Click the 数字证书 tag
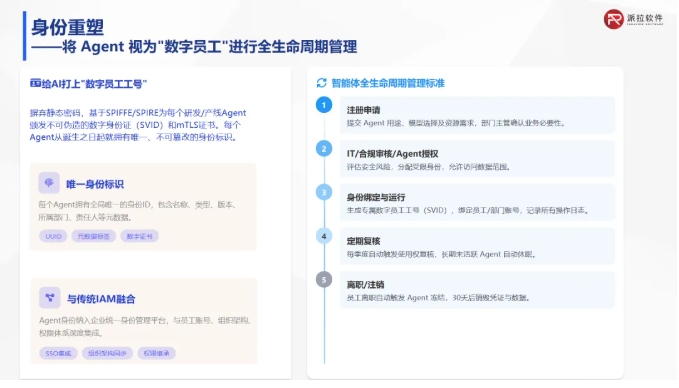The width and height of the screenshot is (679, 388). click(x=139, y=236)
